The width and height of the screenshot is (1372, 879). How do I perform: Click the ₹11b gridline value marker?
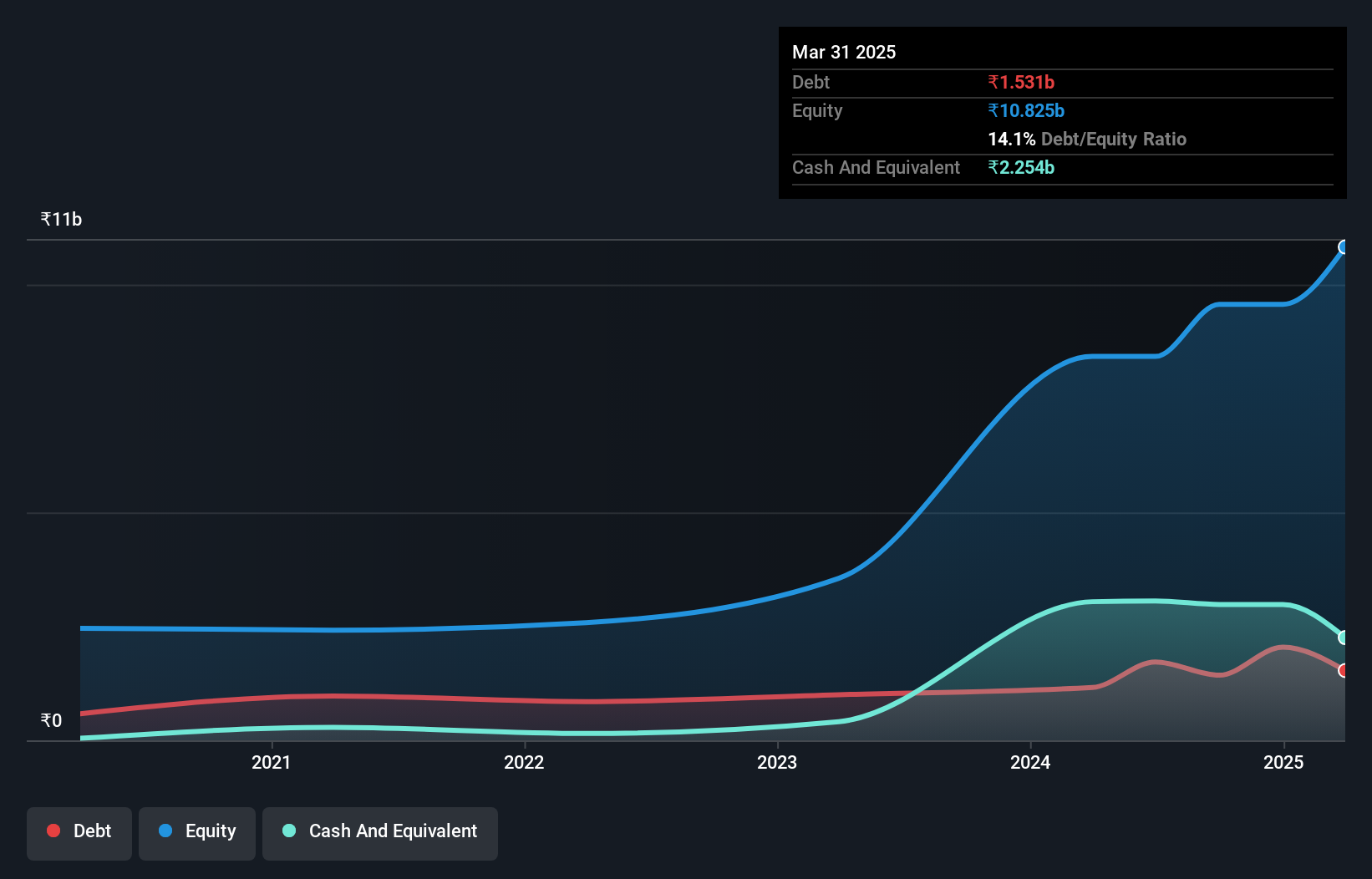click(x=60, y=218)
